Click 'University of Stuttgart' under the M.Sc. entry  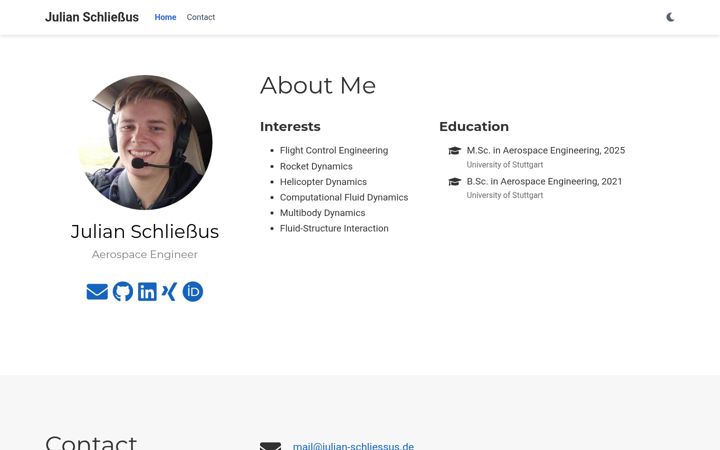(x=505, y=165)
